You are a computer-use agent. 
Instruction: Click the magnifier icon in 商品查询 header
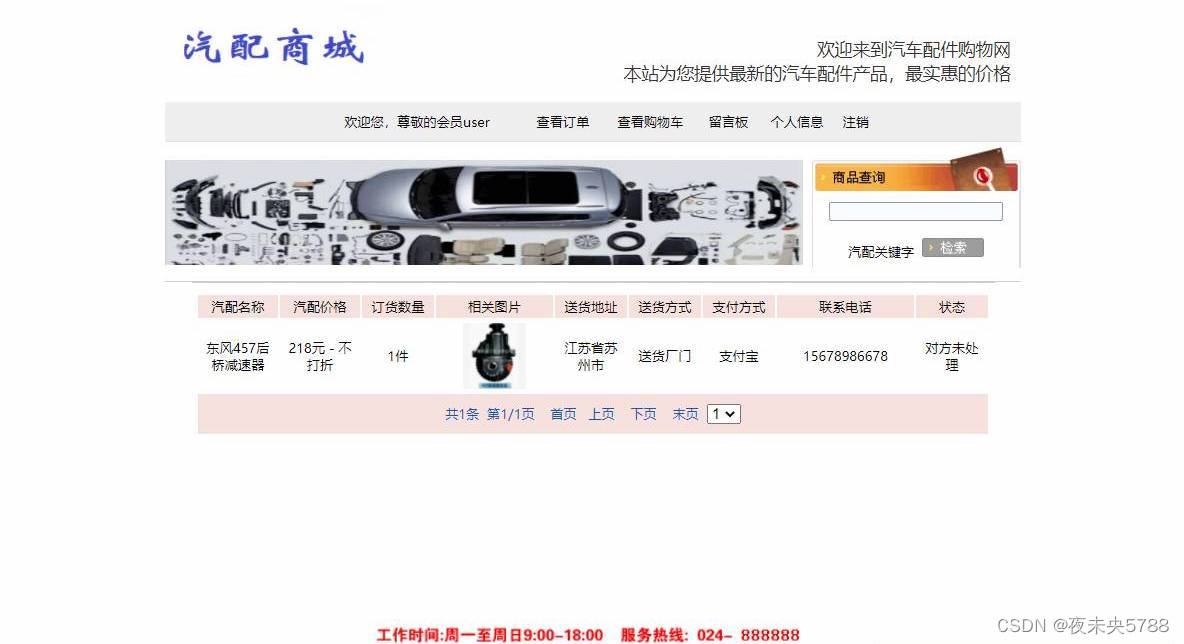[982, 177]
